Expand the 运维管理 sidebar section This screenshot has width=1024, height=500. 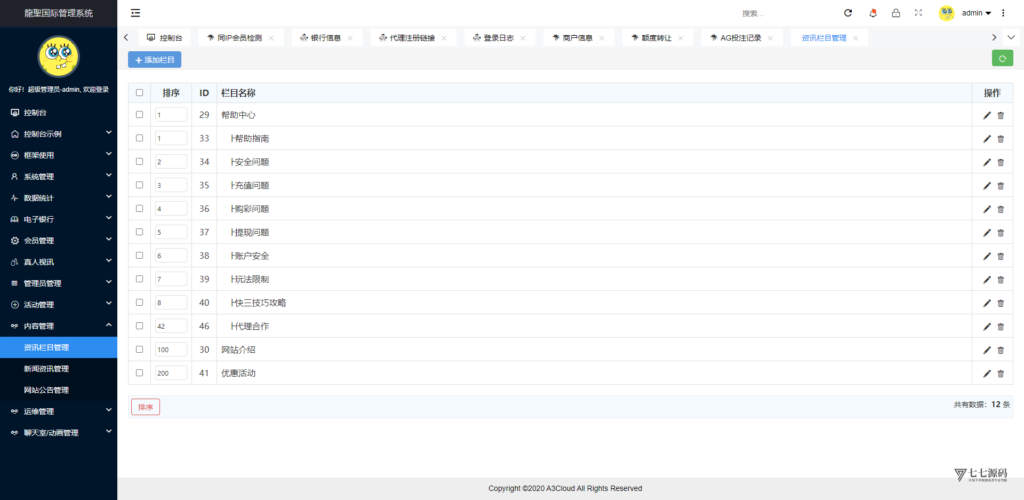click(x=58, y=411)
